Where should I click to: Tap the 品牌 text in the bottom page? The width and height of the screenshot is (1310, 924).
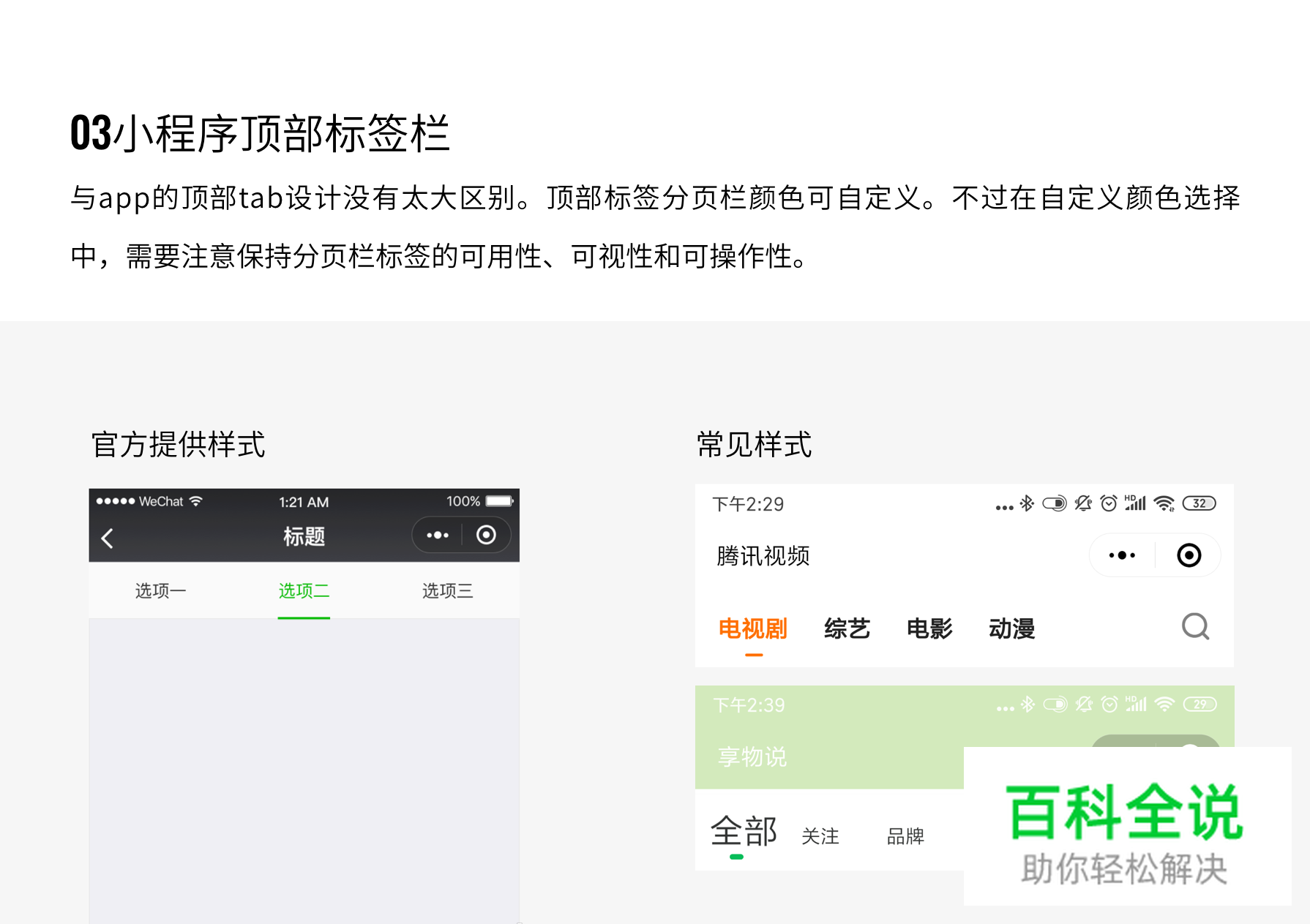[905, 837]
